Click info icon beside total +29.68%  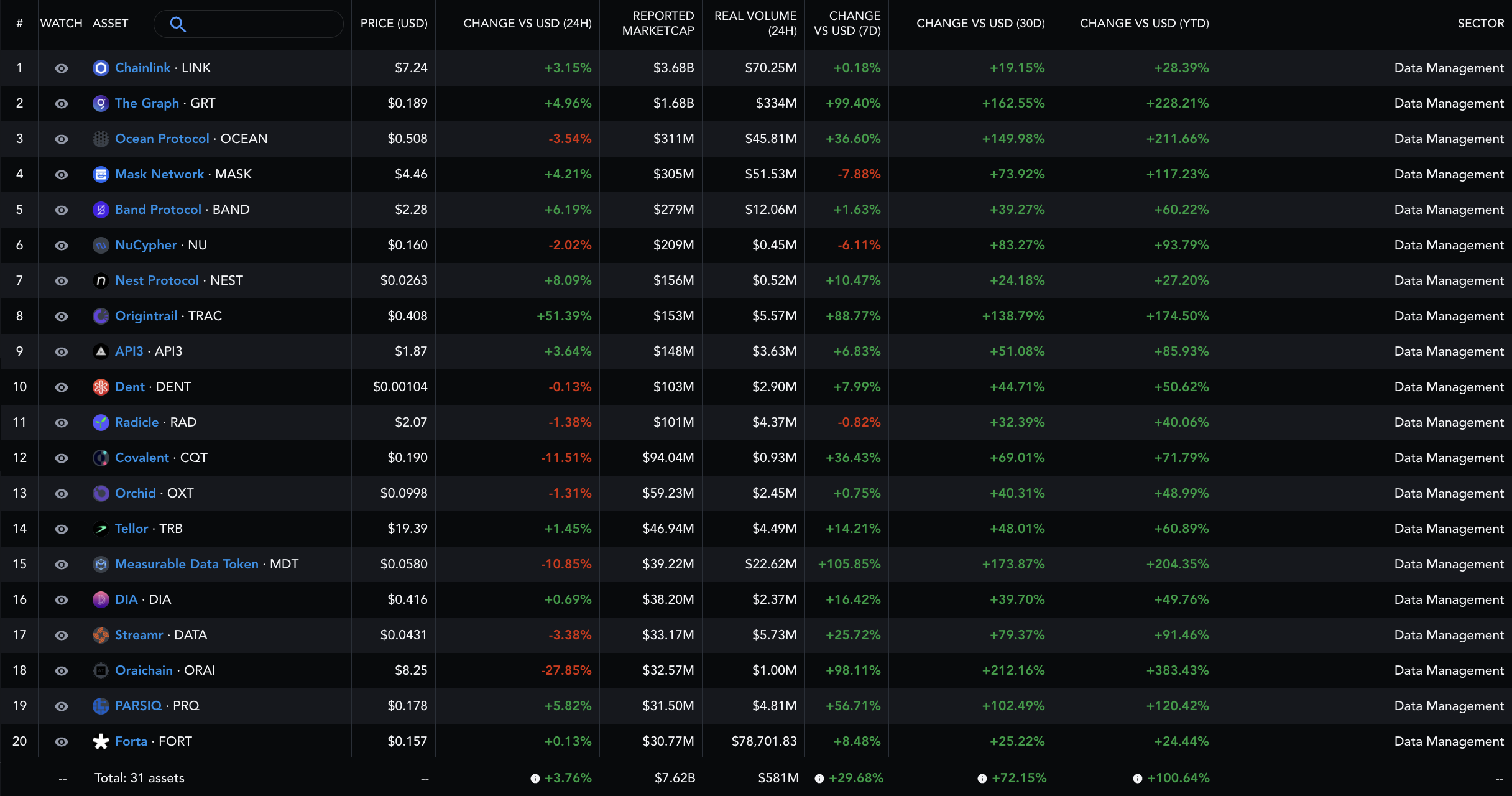[x=819, y=779]
